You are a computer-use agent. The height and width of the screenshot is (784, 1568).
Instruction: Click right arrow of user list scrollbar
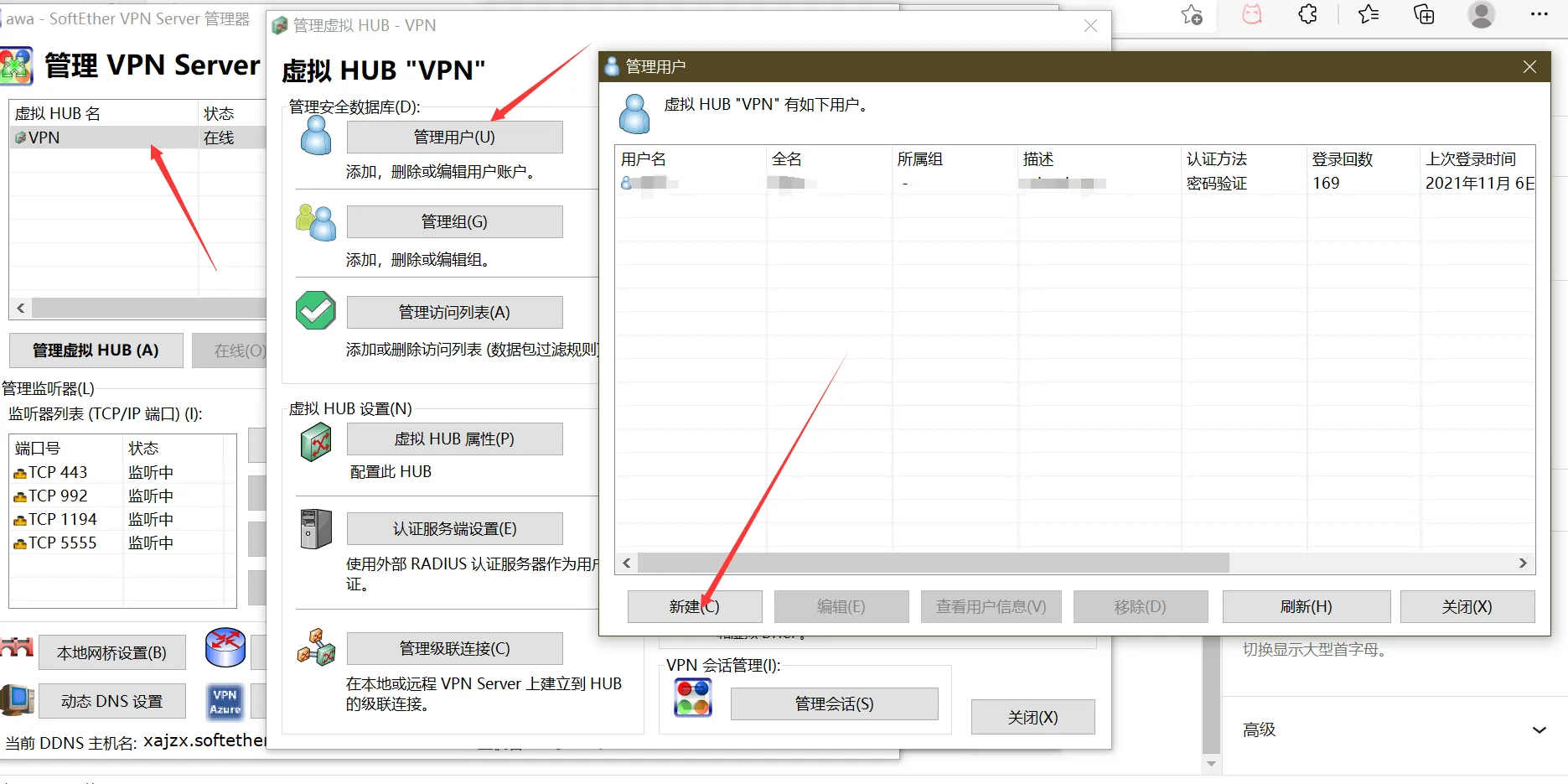[1523, 563]
